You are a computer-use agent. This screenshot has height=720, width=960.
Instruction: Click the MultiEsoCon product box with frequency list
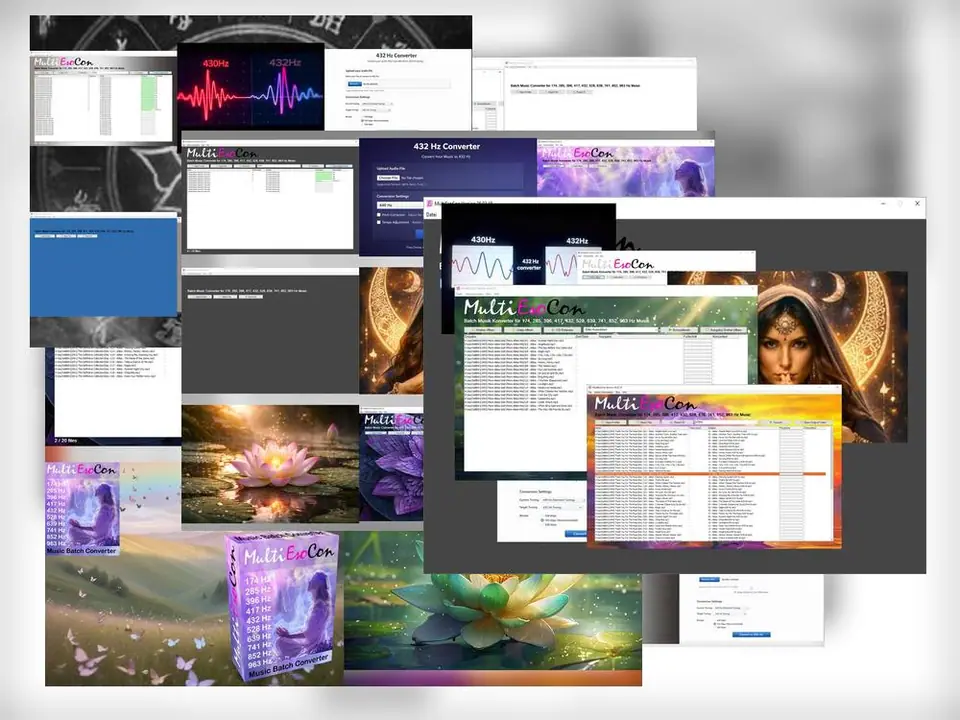coord(283,606)
